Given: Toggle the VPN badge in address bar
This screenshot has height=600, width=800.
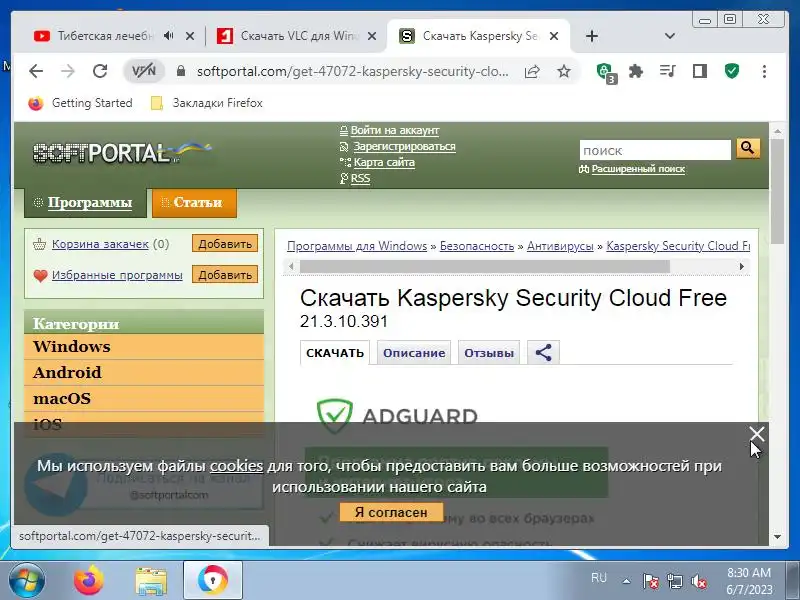Looking at the screenshot, I should pyautogui.click(x=144, y=71).
